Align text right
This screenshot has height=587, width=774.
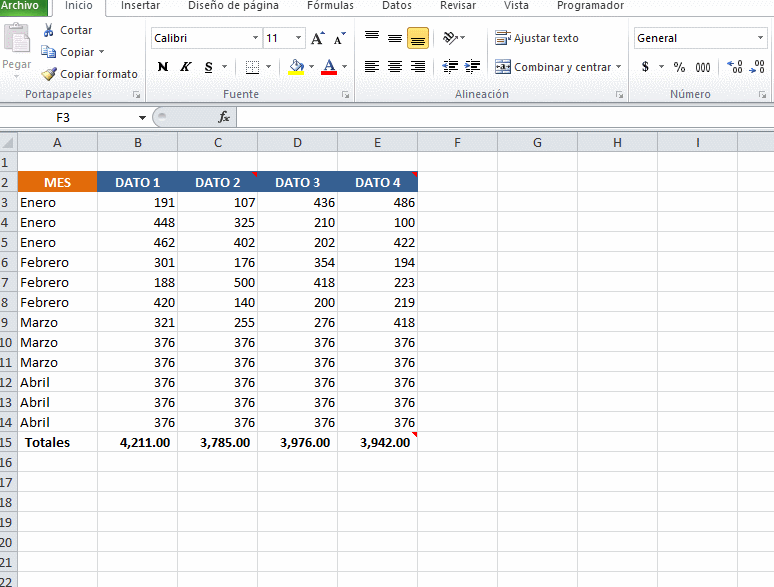[x=418, y=67]
